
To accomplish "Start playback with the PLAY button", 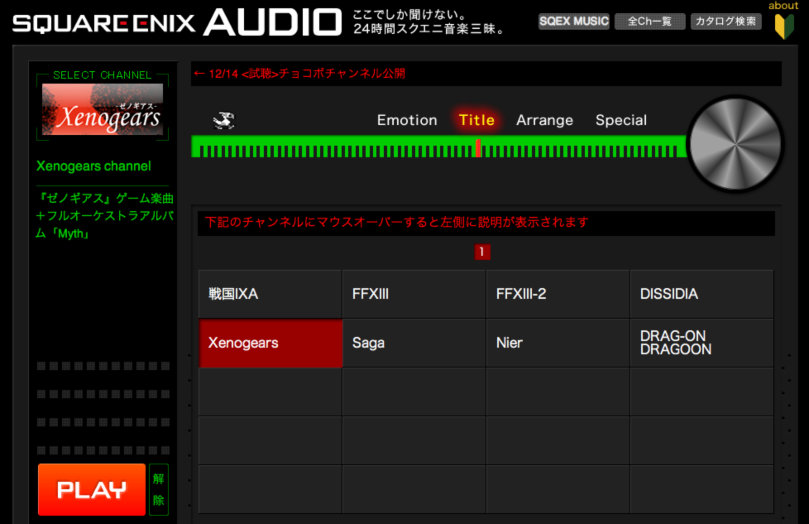I will pos(92,489).
